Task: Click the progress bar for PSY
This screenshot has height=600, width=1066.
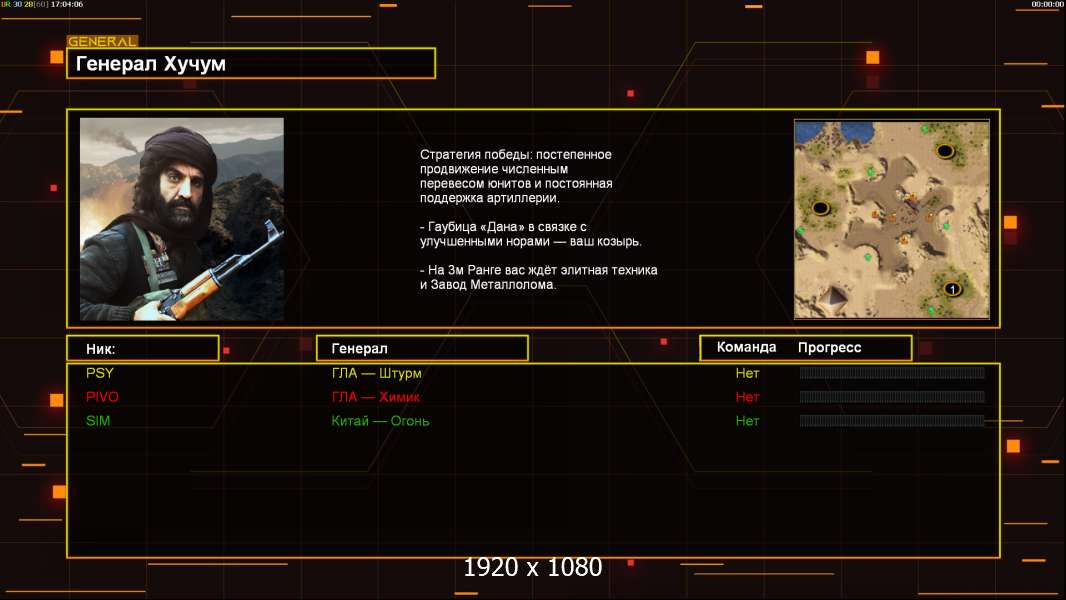Action: 892,373
